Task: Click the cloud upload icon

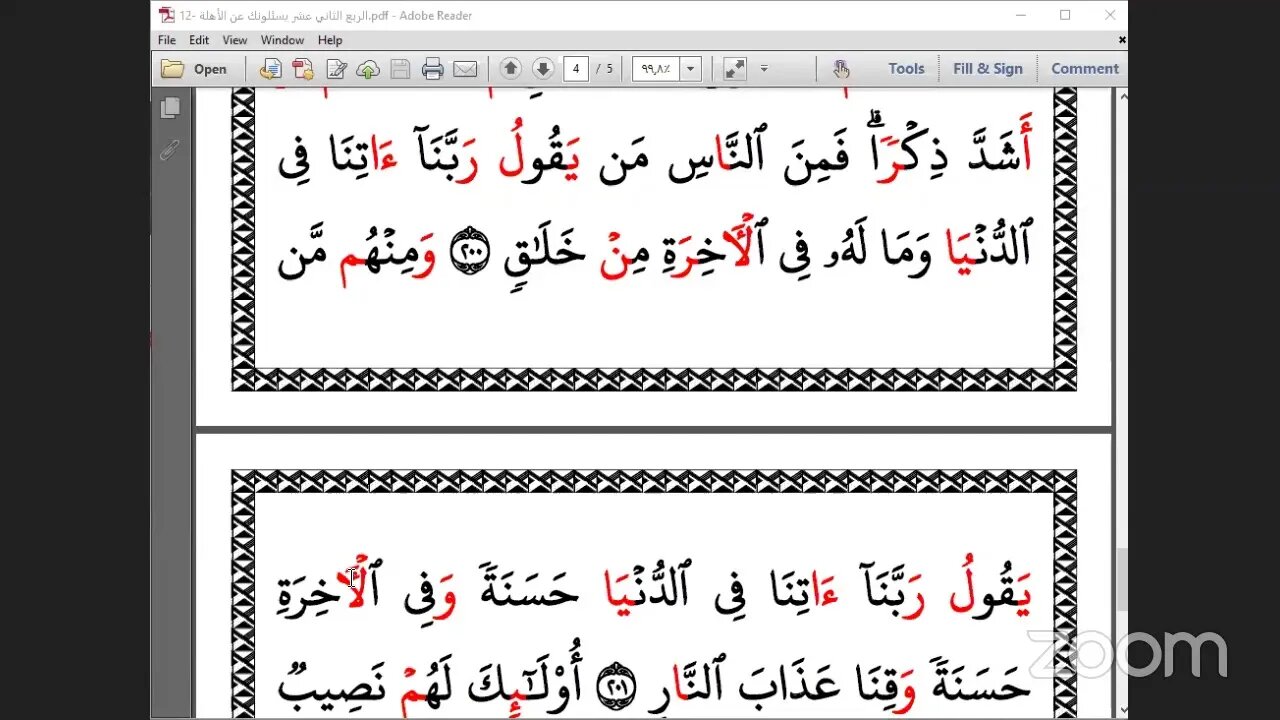Action: point(368,69)
